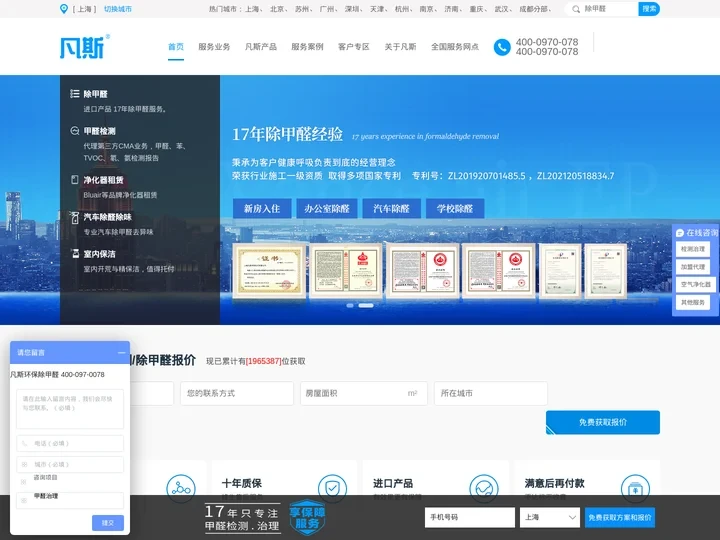
Task: Click hot city link 广州
Action: (326, 9)
